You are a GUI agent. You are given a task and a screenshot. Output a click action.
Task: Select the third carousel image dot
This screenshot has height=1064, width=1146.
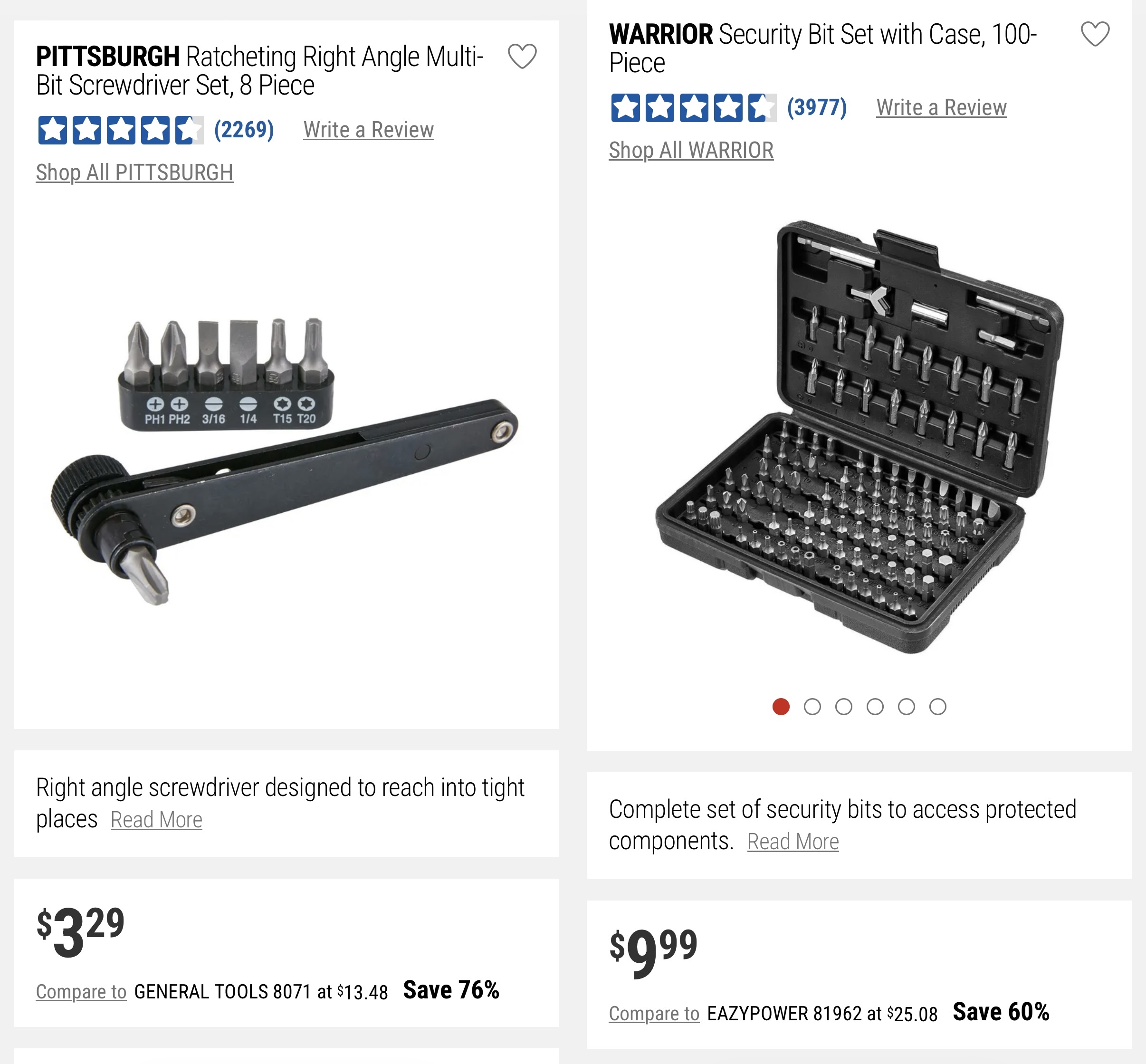tap(844, 707)
